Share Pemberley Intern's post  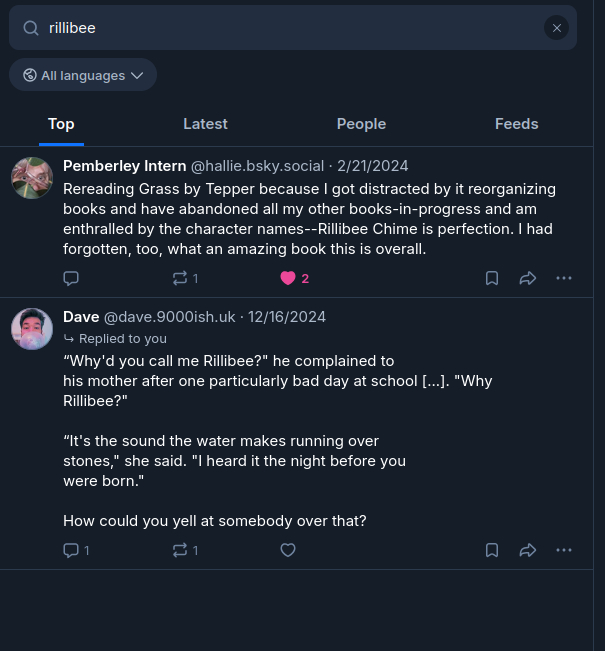pyautogui.click(x=528, y=278)
